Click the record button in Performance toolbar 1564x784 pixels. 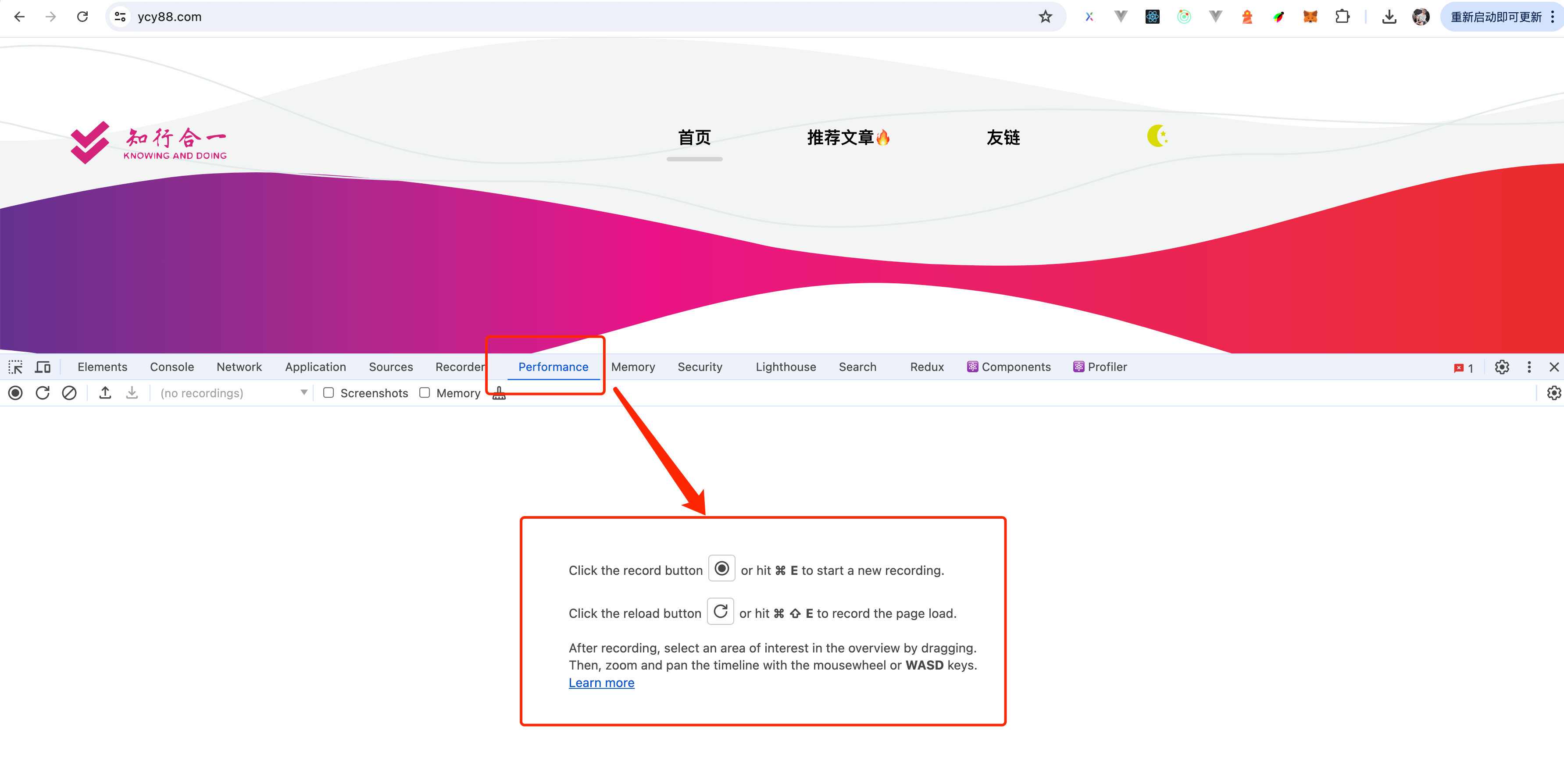16,393
